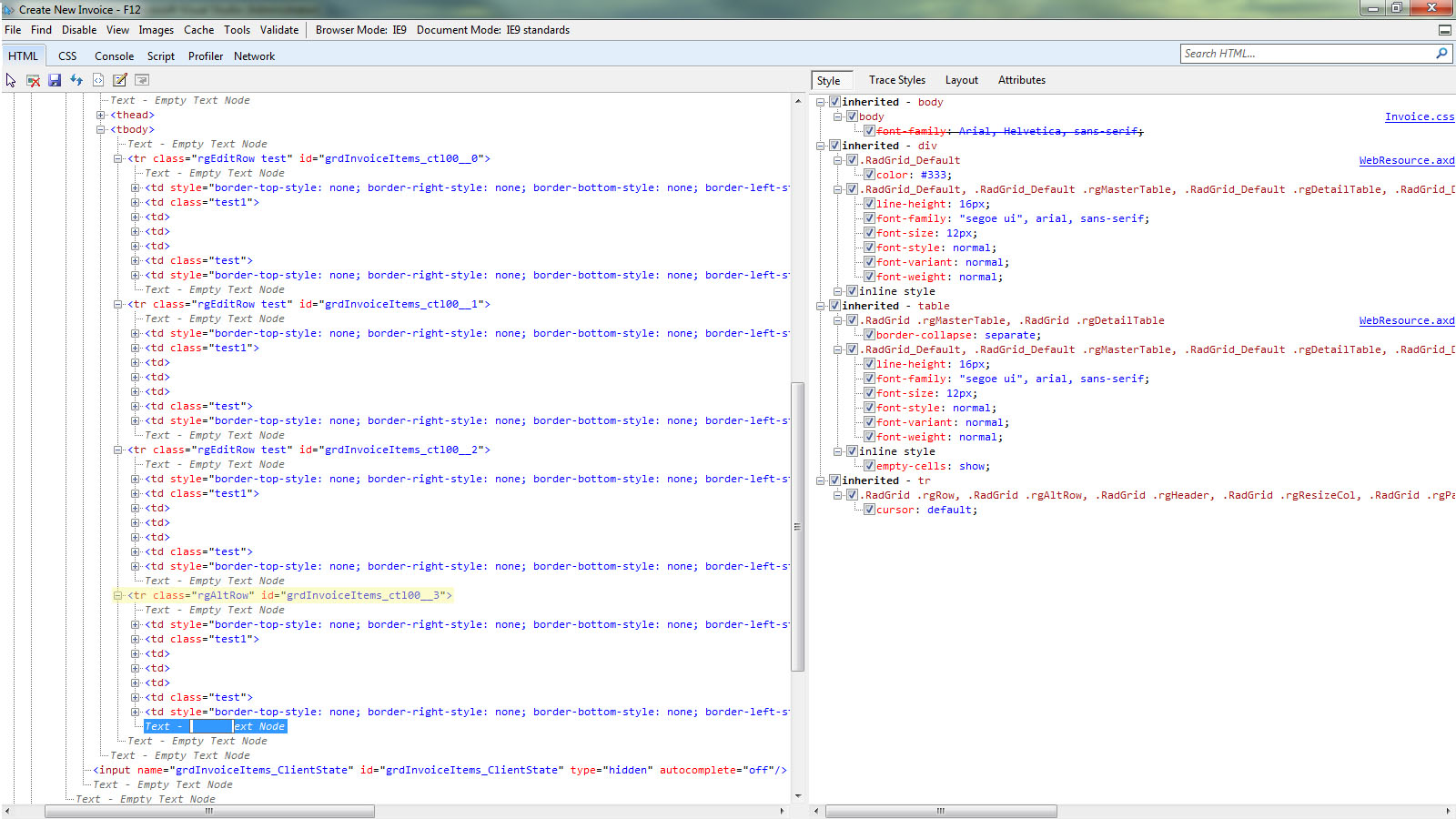Open the Browser Mode: IE9 menu
The width and height of the screenshot is (1456, 819).
360,30
